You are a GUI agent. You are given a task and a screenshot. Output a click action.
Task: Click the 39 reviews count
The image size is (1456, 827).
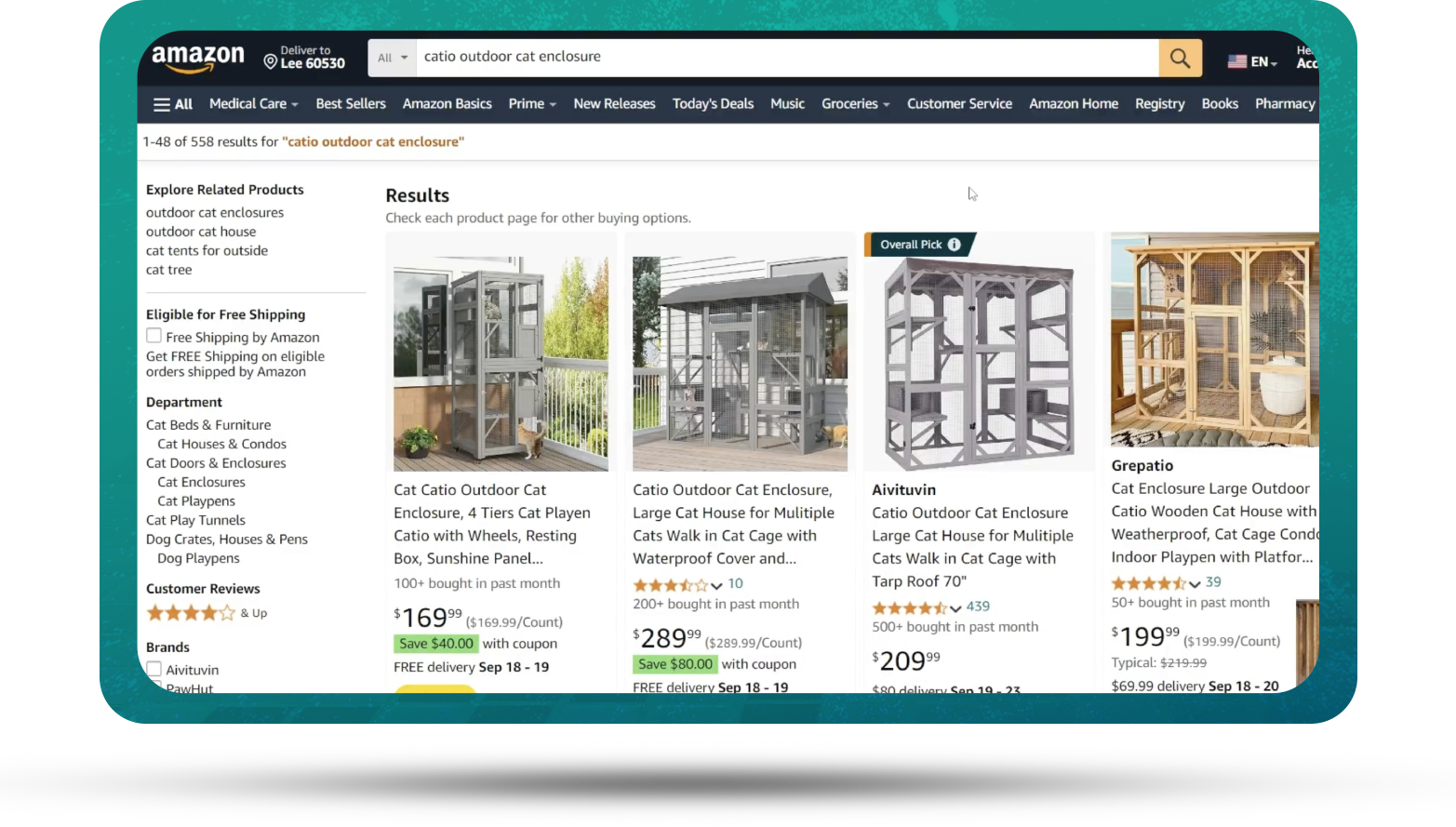point(1213,582)
